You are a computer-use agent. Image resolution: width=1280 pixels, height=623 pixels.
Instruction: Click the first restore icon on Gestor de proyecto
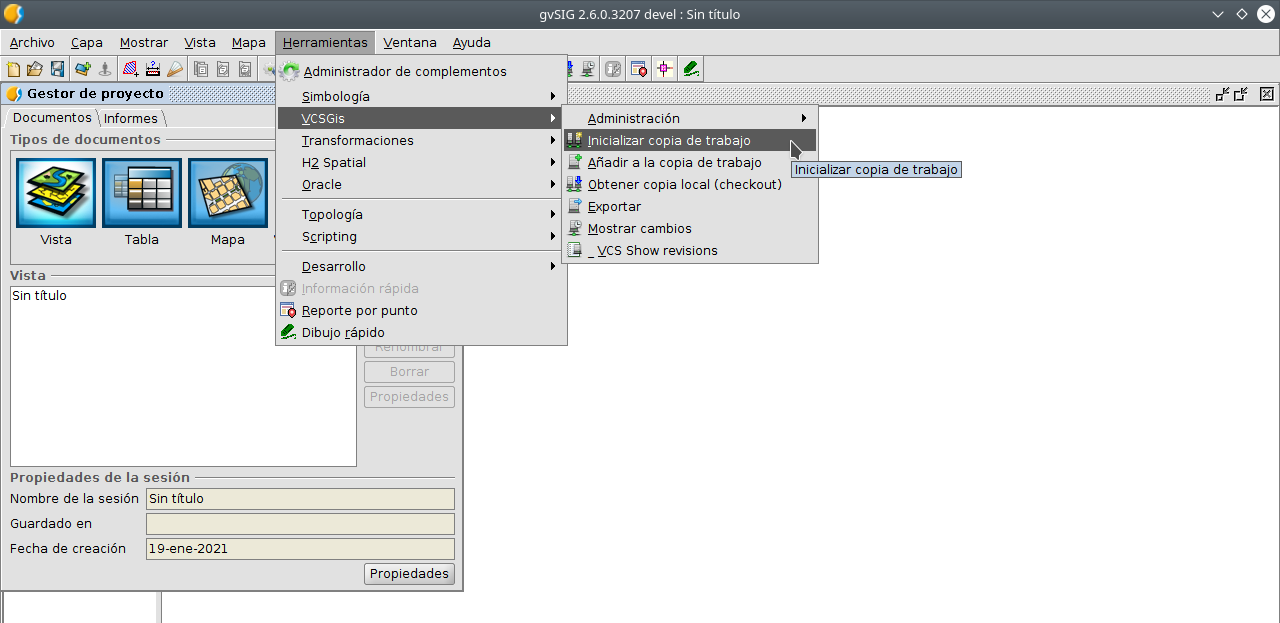(1223, 94)
